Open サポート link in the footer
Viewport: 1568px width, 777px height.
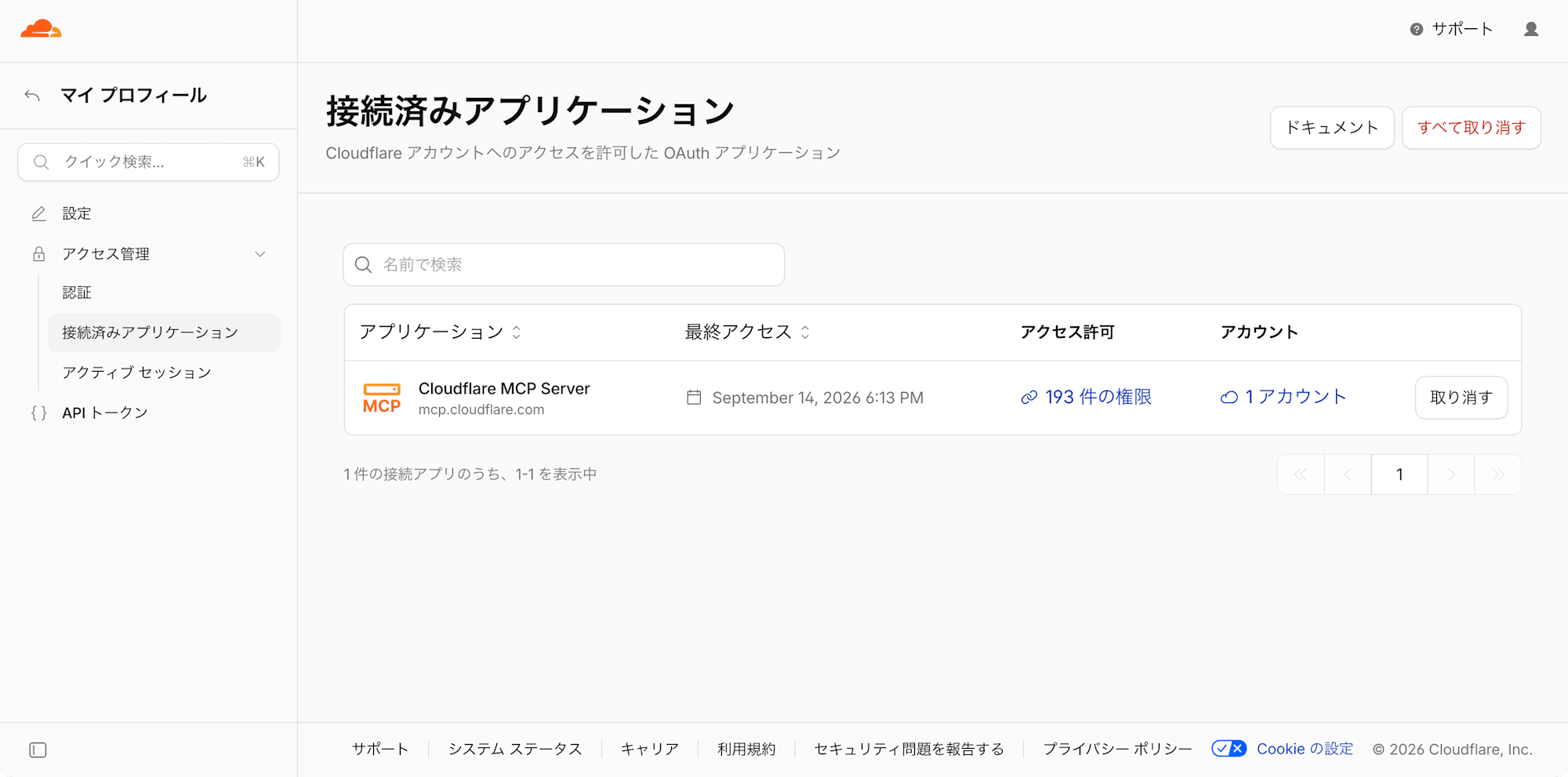(x=380, y=749)
